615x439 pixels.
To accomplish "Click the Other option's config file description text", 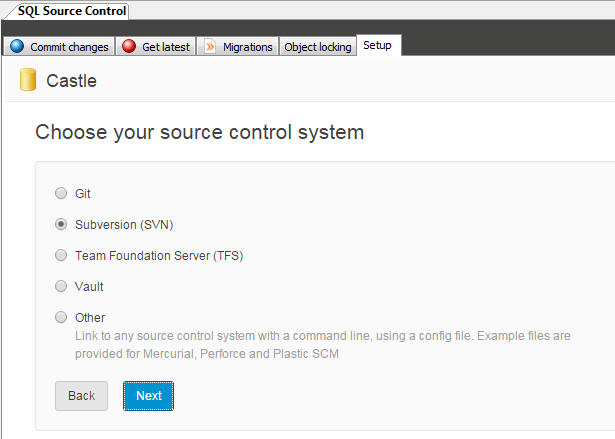I will point(322,345).
